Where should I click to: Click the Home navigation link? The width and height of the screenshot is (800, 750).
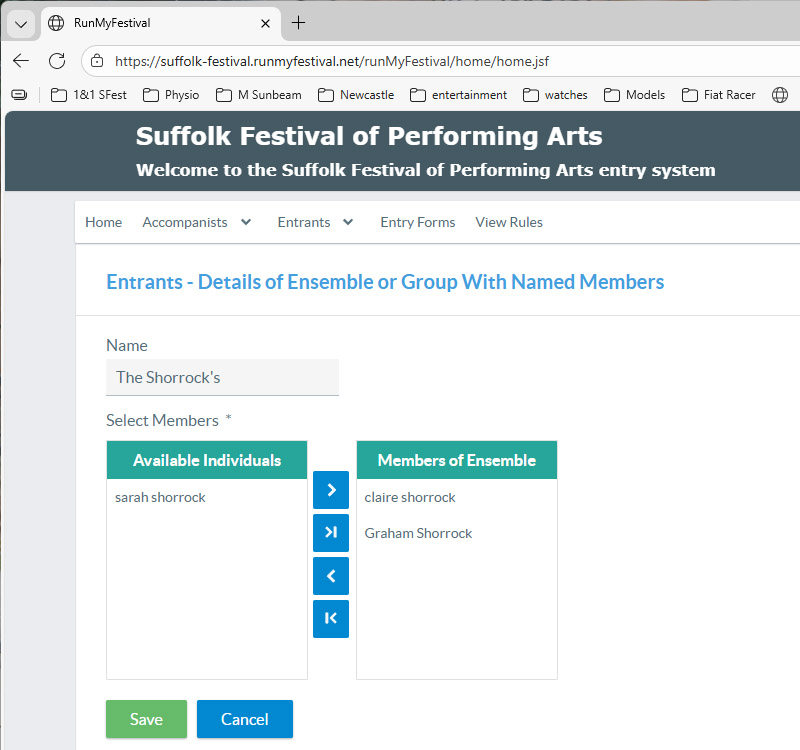coord(103,222)
